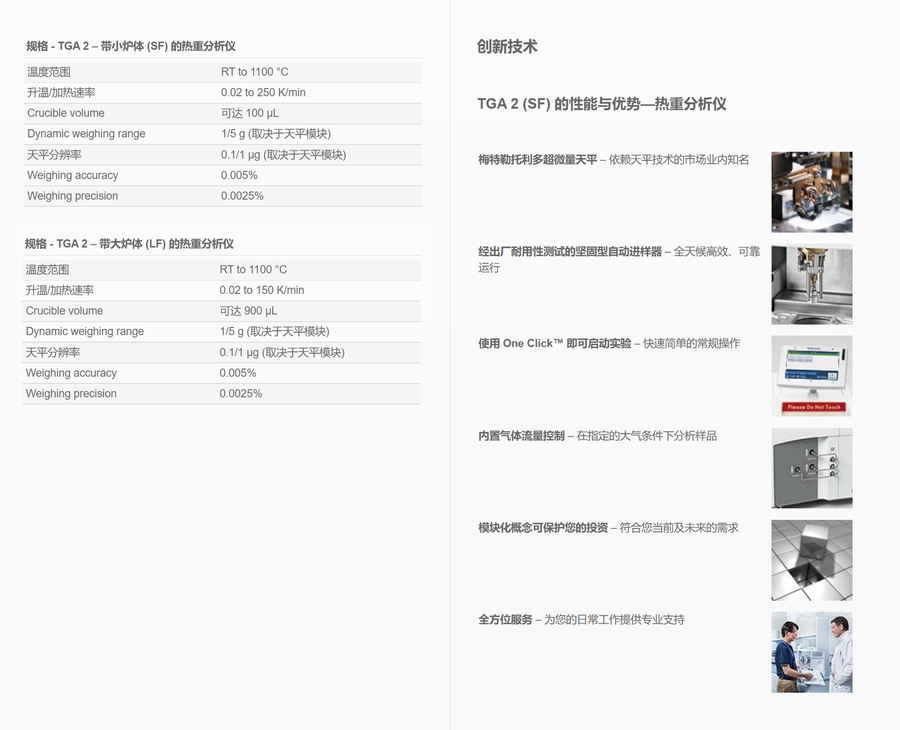The width and height of the screenshot is (900, 730).
Task: Click the 0.1/1 µg resolution value, LF table
Action: (282, 352)
